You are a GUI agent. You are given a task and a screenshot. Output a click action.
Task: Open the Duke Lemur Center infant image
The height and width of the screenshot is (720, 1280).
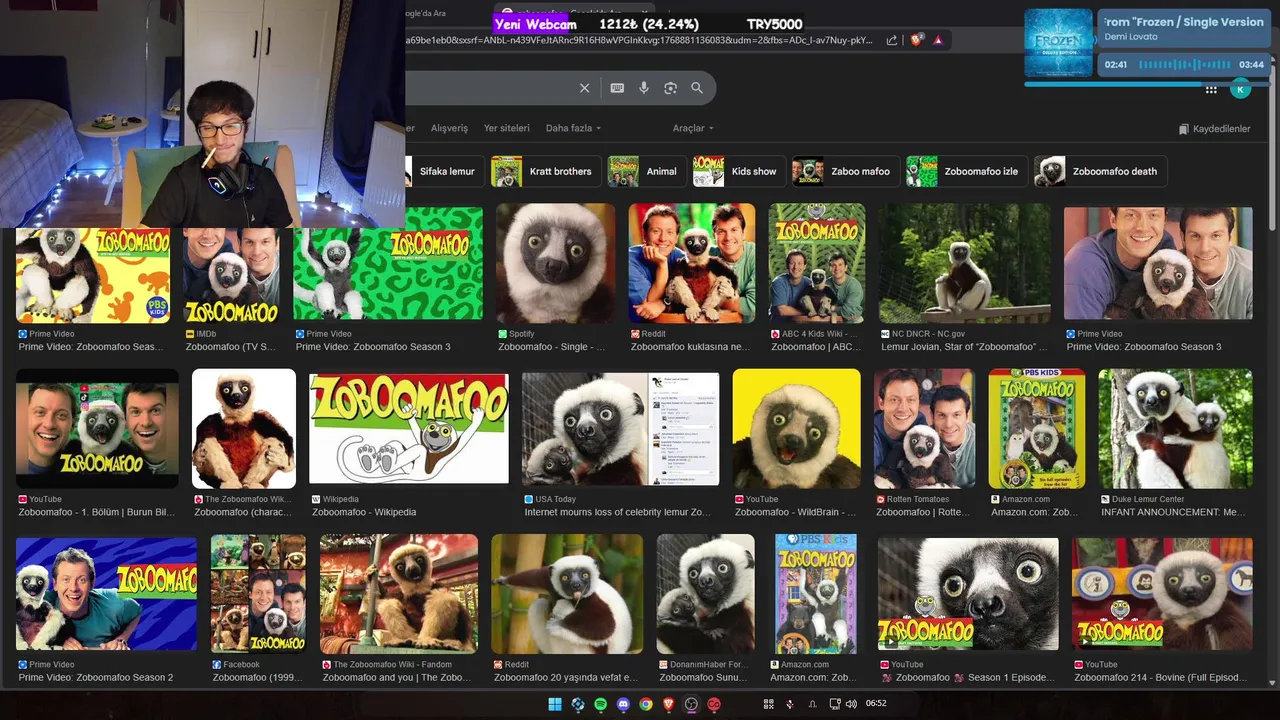coord(1176,429)
